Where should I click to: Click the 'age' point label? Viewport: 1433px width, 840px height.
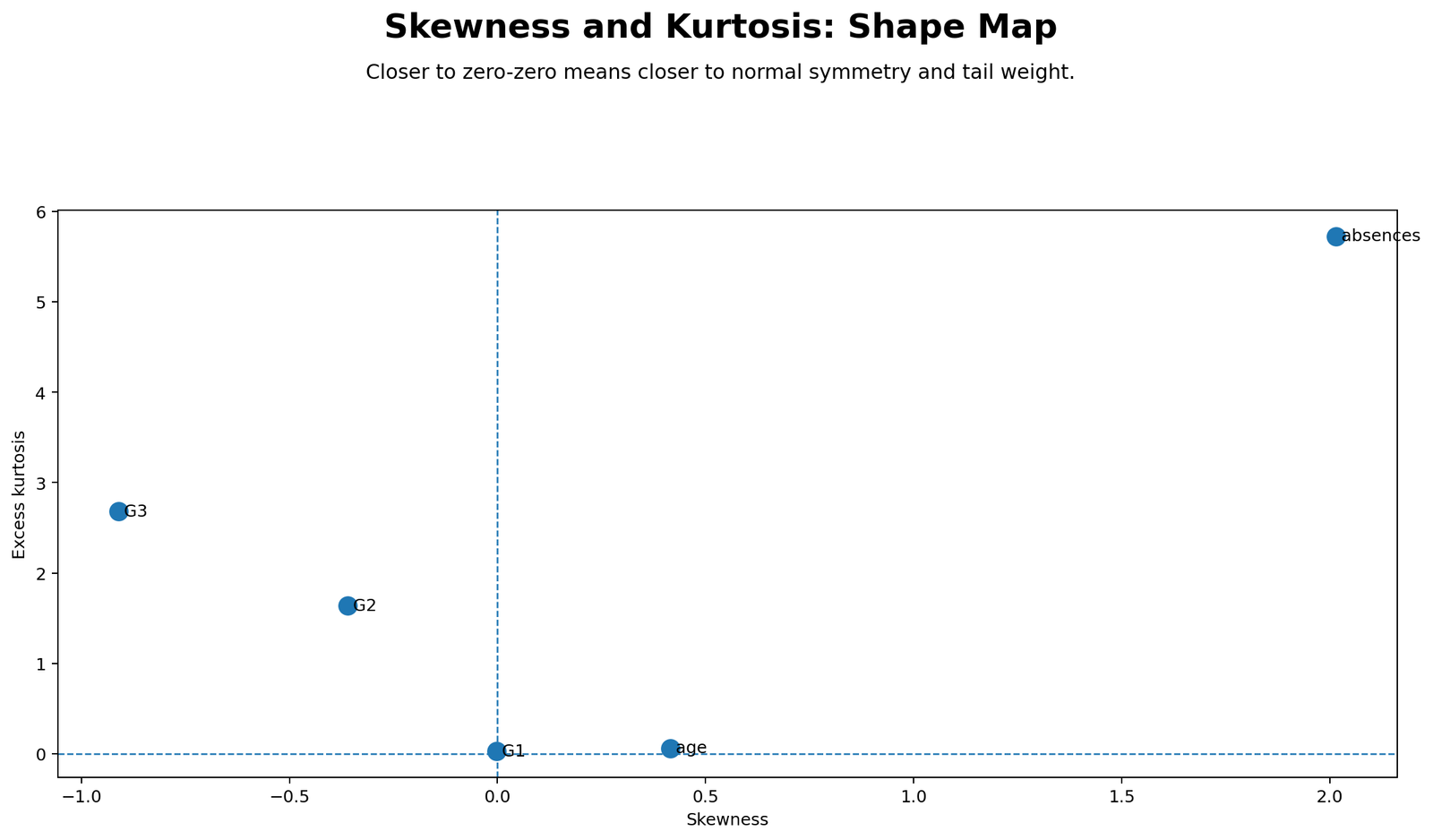pyautogui.click(x=691, y=749)
